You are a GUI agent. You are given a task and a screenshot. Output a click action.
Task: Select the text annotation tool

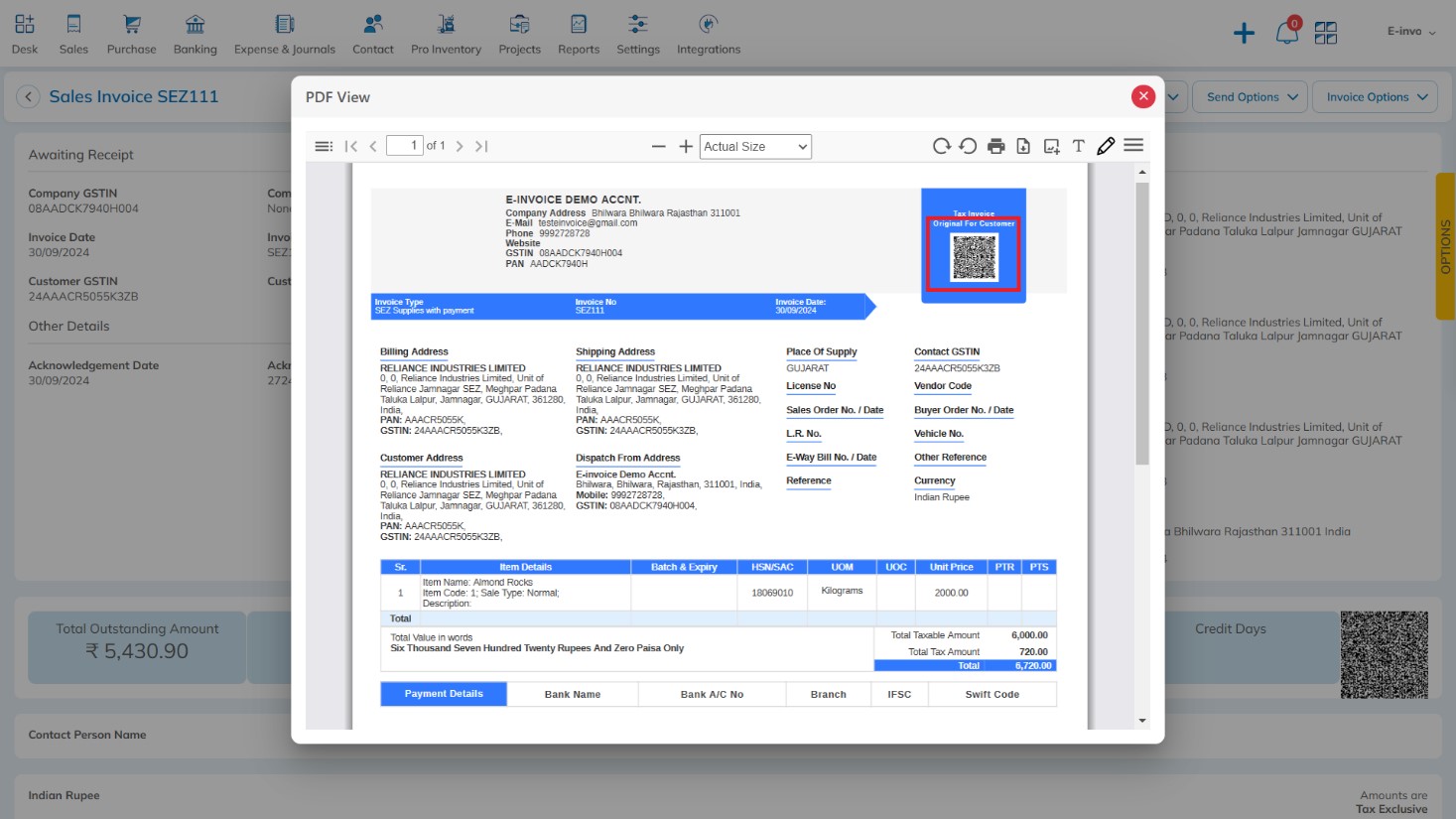point(1079,146)
